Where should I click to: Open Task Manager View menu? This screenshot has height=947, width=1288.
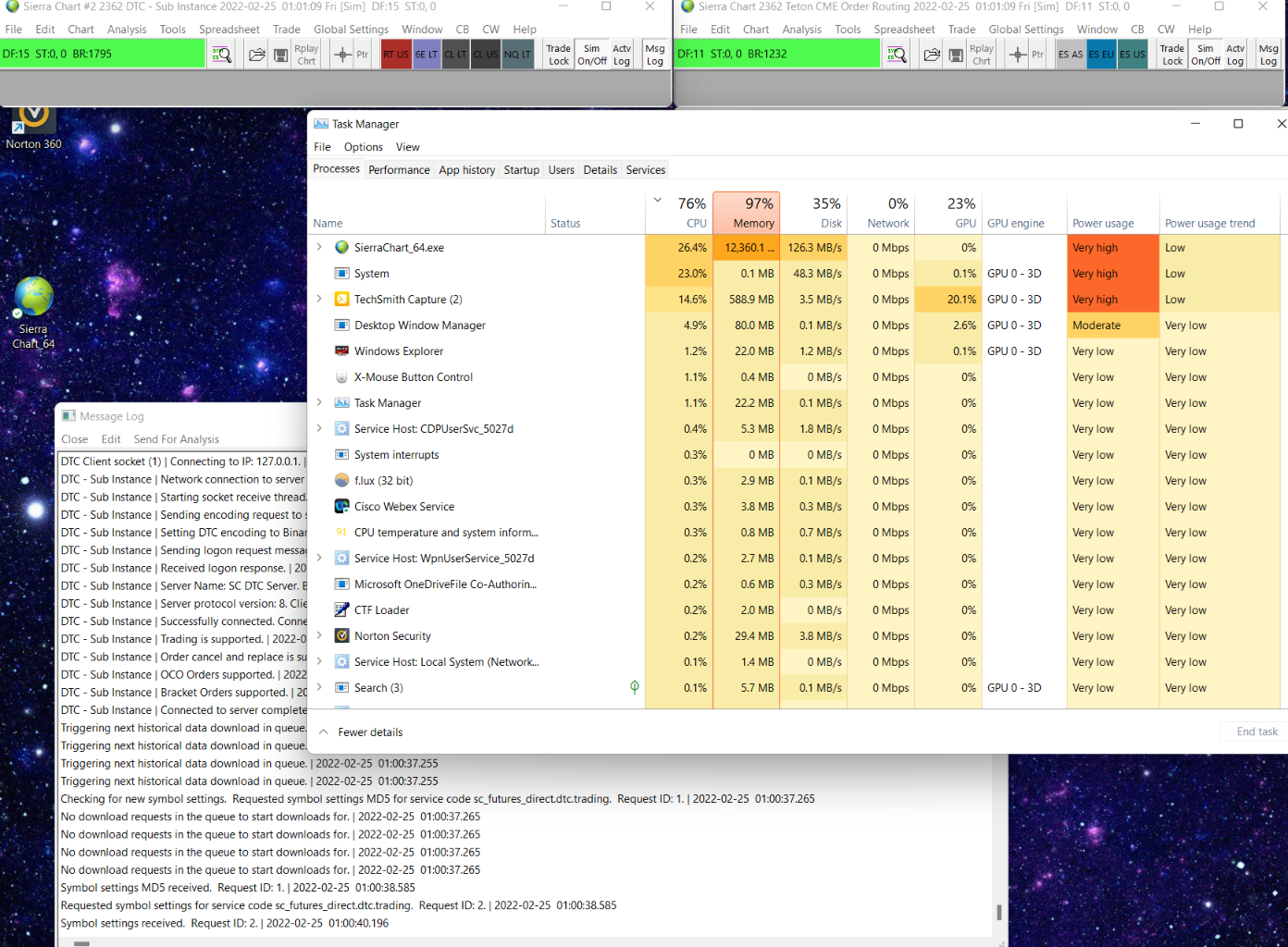click(x=408, y=147)
